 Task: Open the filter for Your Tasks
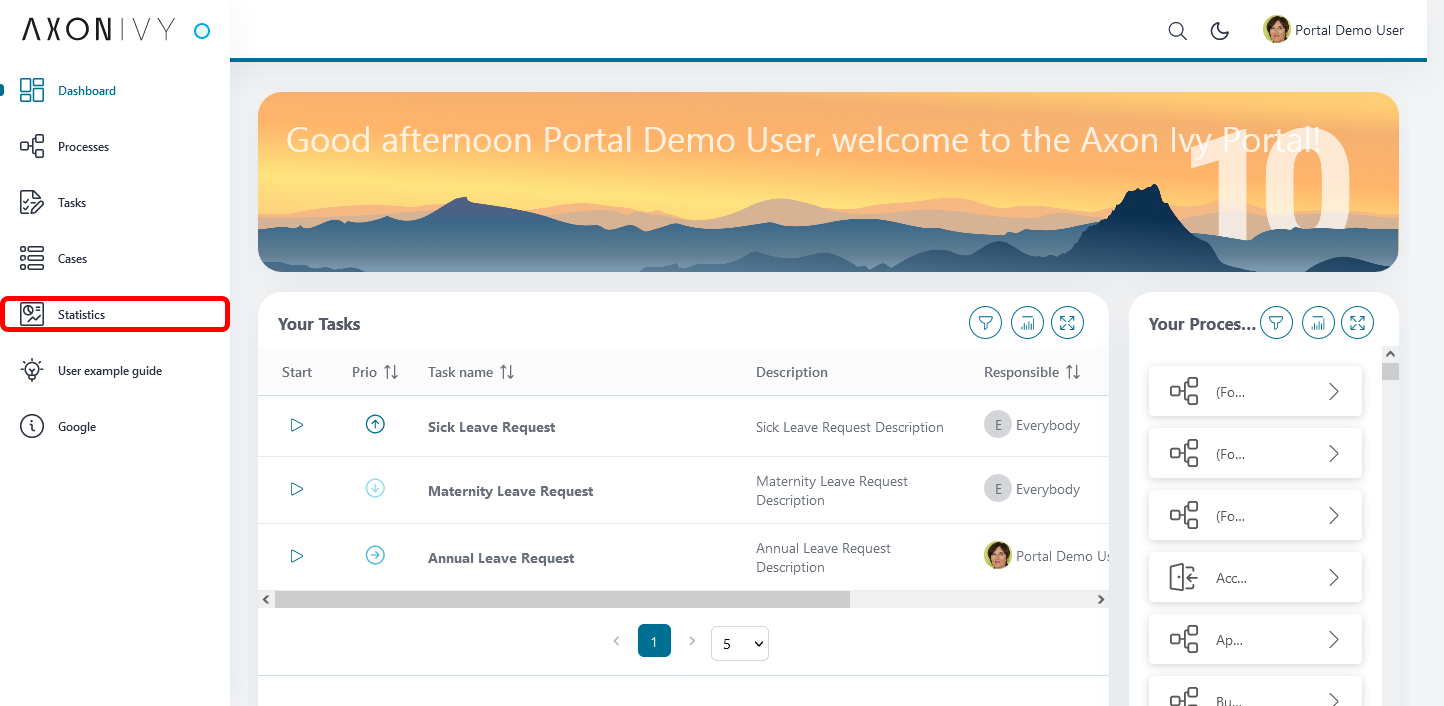pos(986,323)
